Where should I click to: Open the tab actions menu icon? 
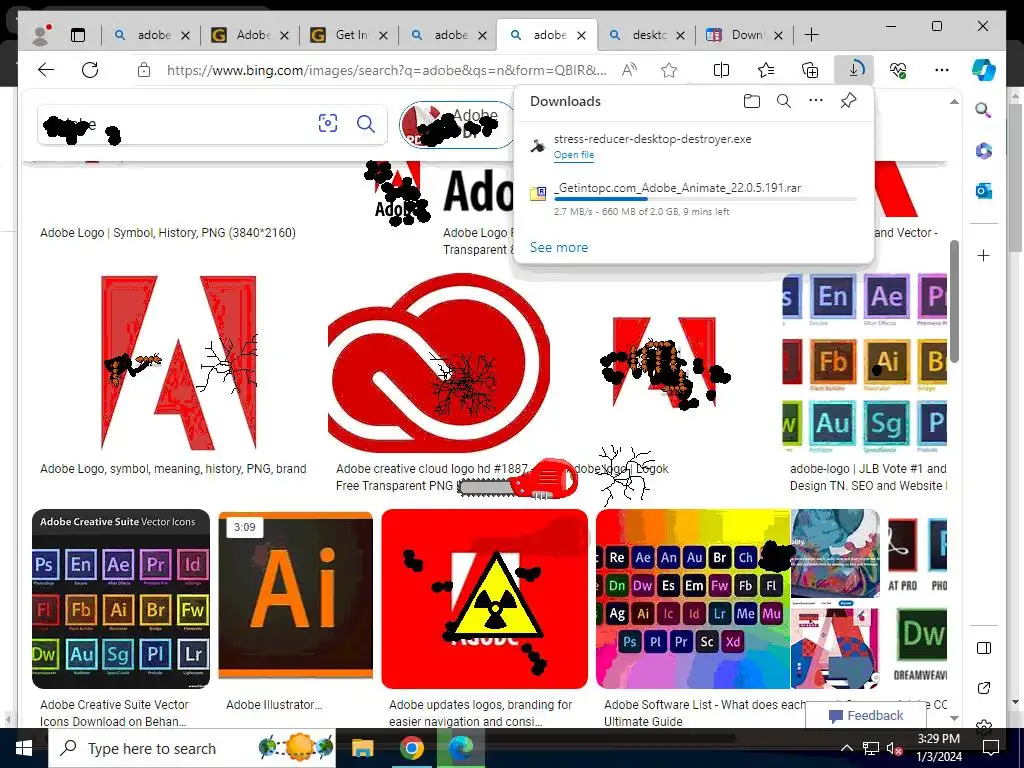coord(78,35)
